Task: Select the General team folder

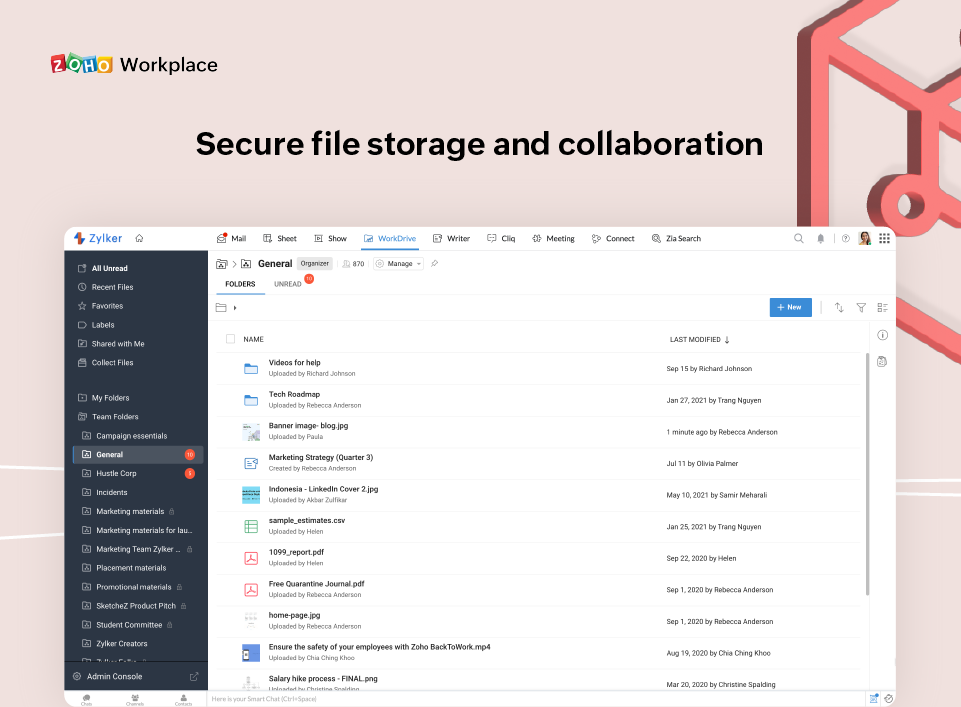Action: (138, 455)
